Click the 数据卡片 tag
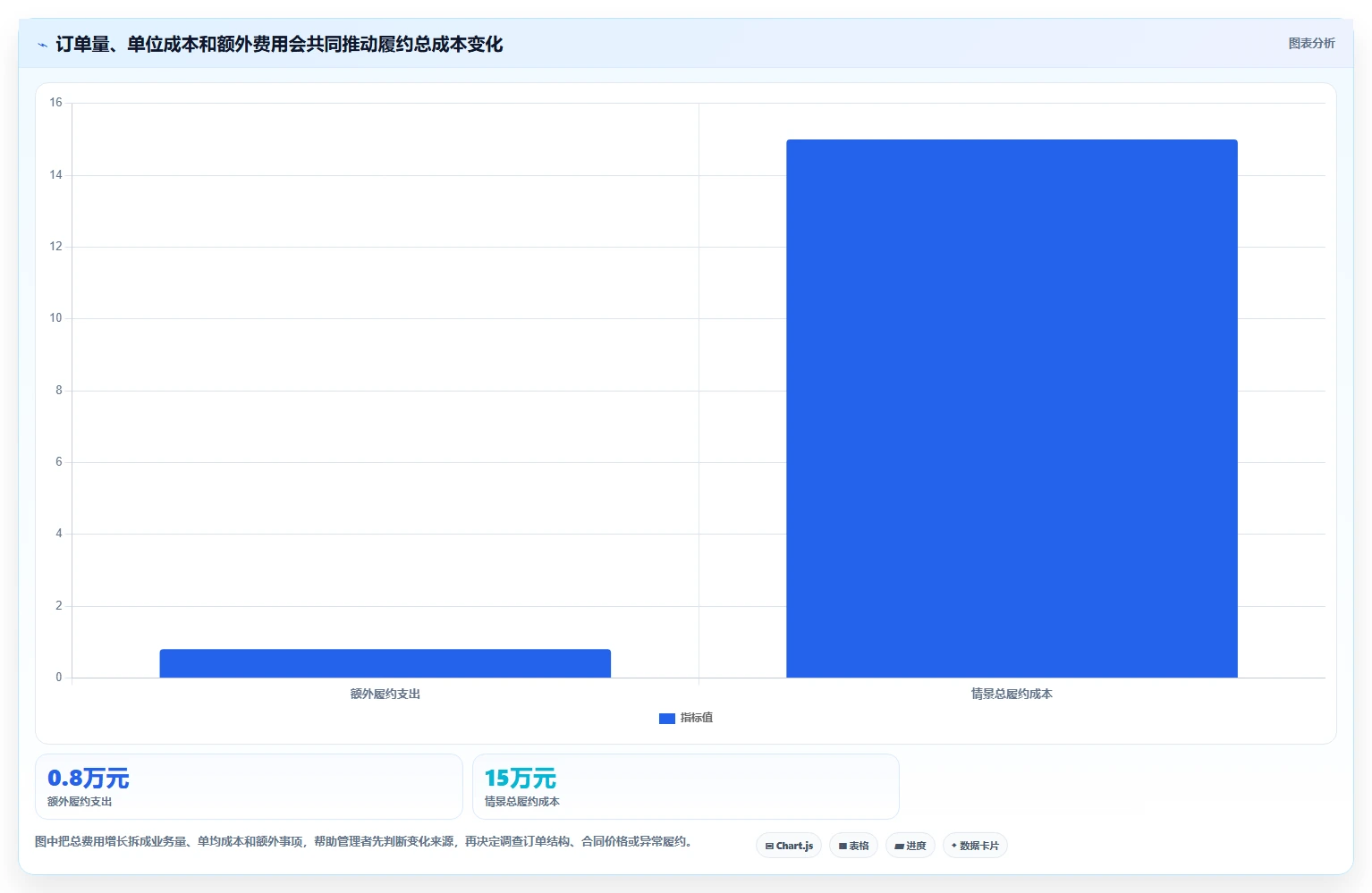Screen dimensions: 1372x893 [975, 846]
